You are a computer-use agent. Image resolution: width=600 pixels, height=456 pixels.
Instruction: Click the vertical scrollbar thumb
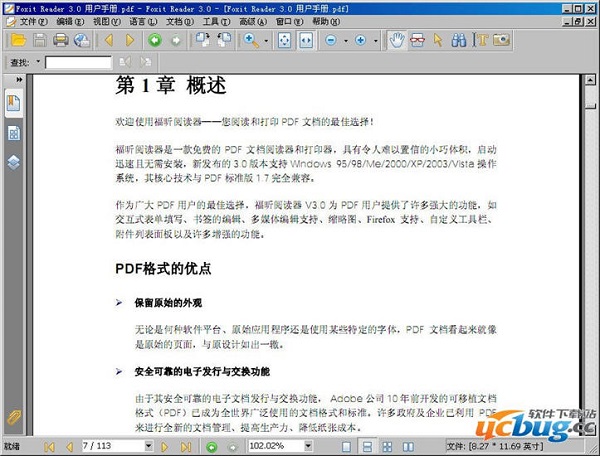(590, 105)
